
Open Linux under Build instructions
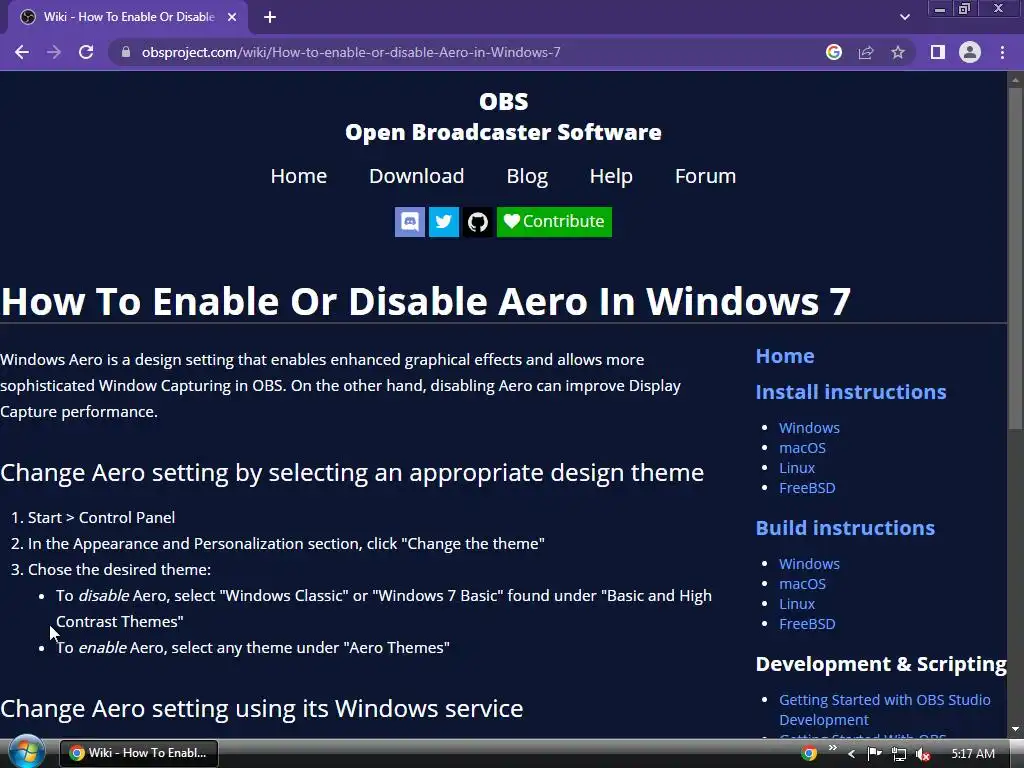[797, 604]
